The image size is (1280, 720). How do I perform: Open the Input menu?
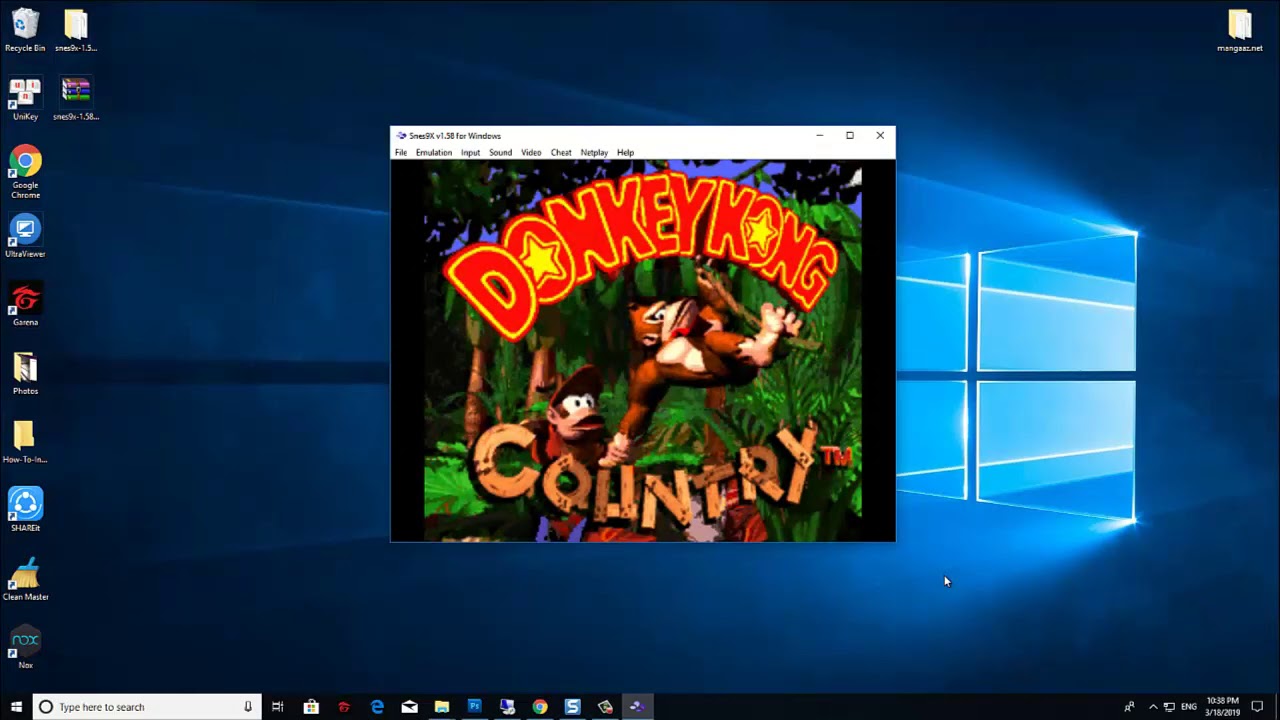(x=470, y=153)
